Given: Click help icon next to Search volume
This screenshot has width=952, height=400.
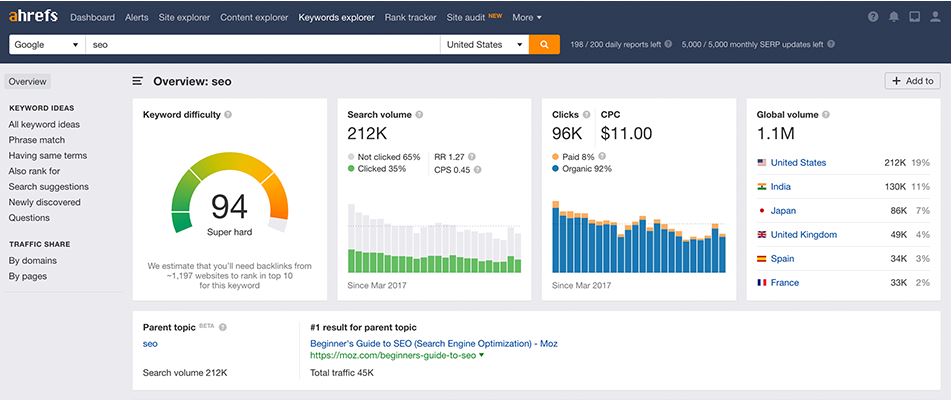Looking at the screenshot, I should pyautogui.click(x=419, y=114).
